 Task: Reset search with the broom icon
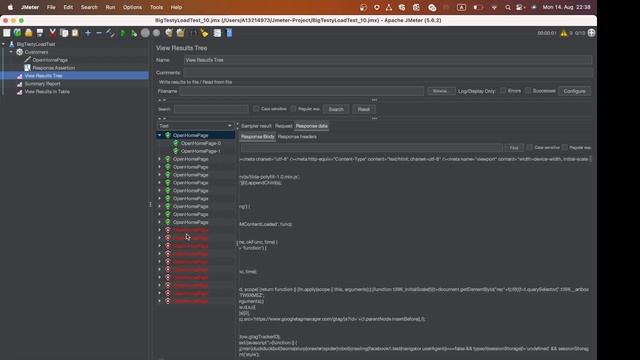pos(204,33)
